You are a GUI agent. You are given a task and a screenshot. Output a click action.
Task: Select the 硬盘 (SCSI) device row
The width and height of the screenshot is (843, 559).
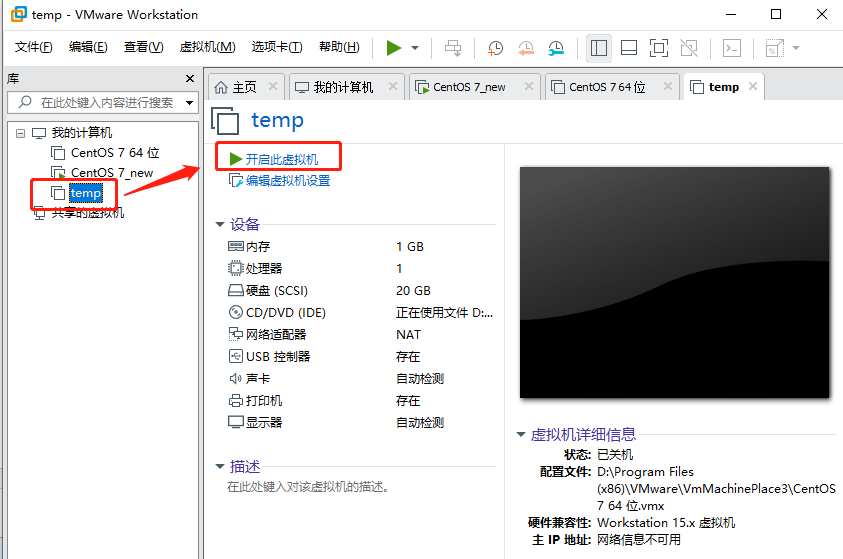pyautogui.click(x=360, y=291)
